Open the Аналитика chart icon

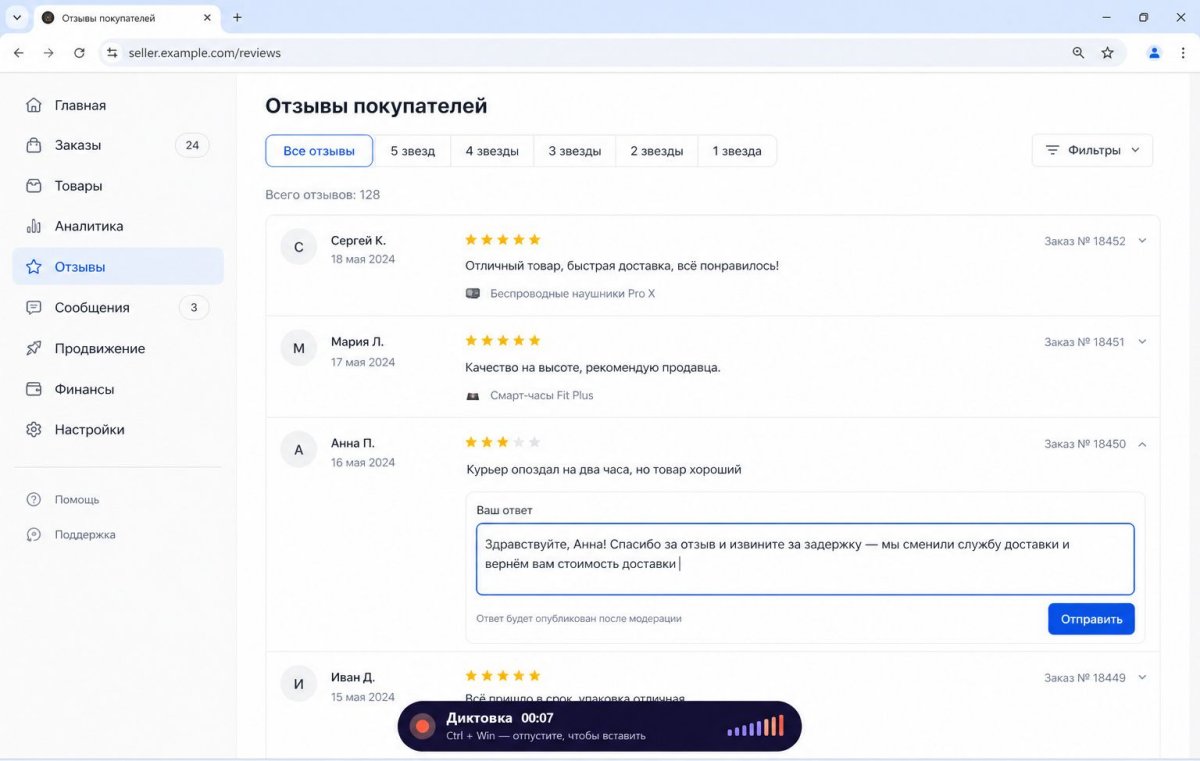click(x=34, y=226)
